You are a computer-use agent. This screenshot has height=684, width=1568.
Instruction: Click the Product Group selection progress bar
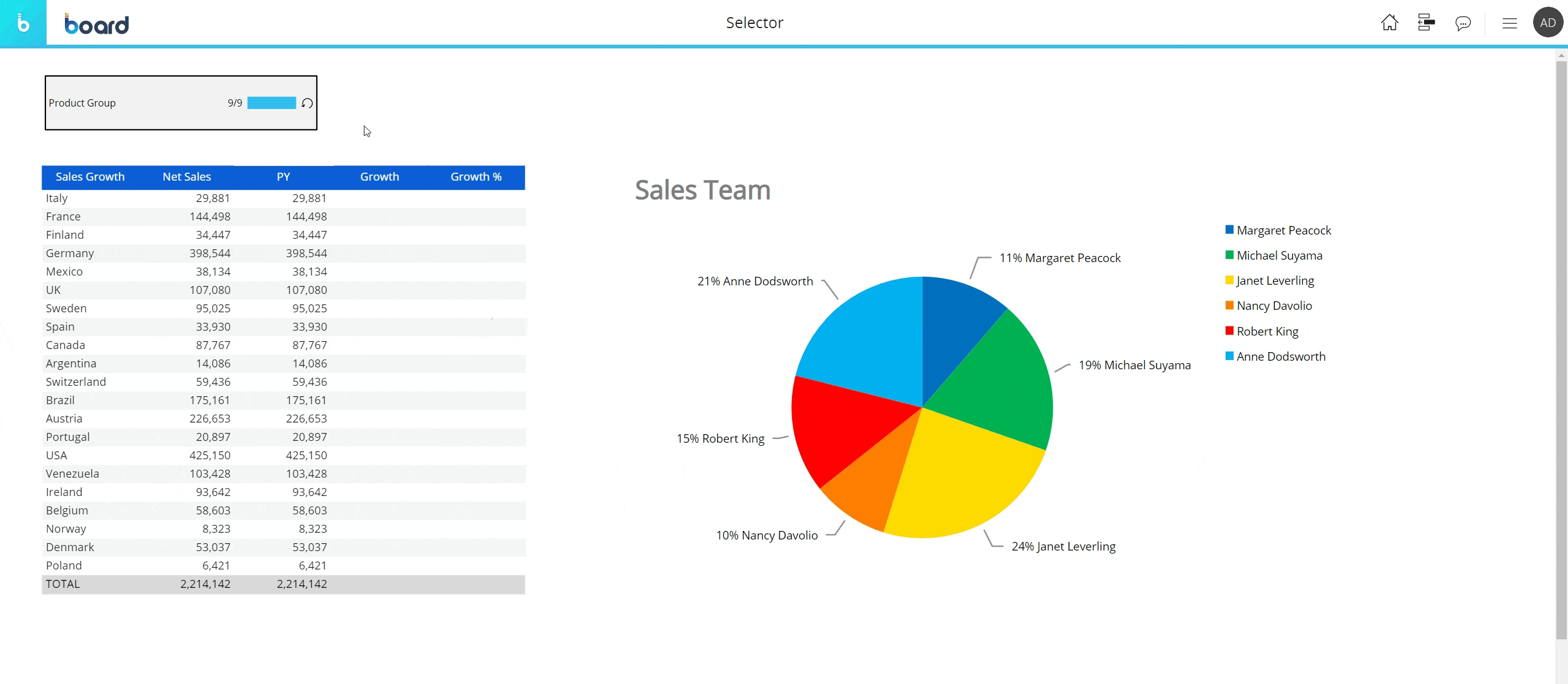tap(271, 103)
